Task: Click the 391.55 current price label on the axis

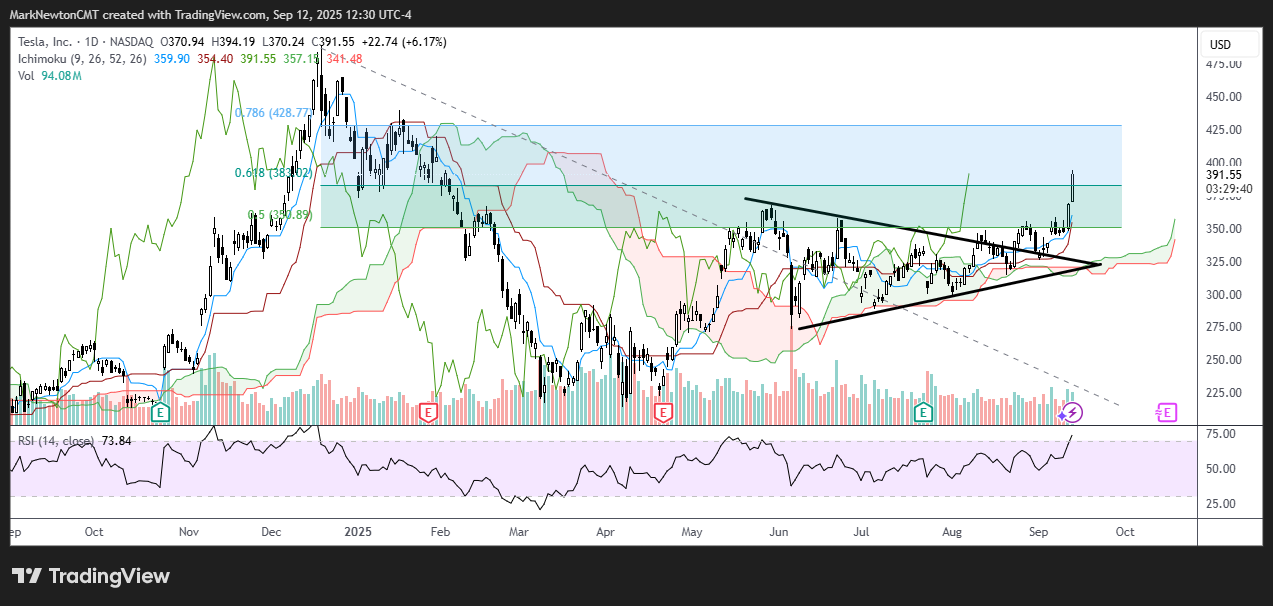Action: [1226, 173]
